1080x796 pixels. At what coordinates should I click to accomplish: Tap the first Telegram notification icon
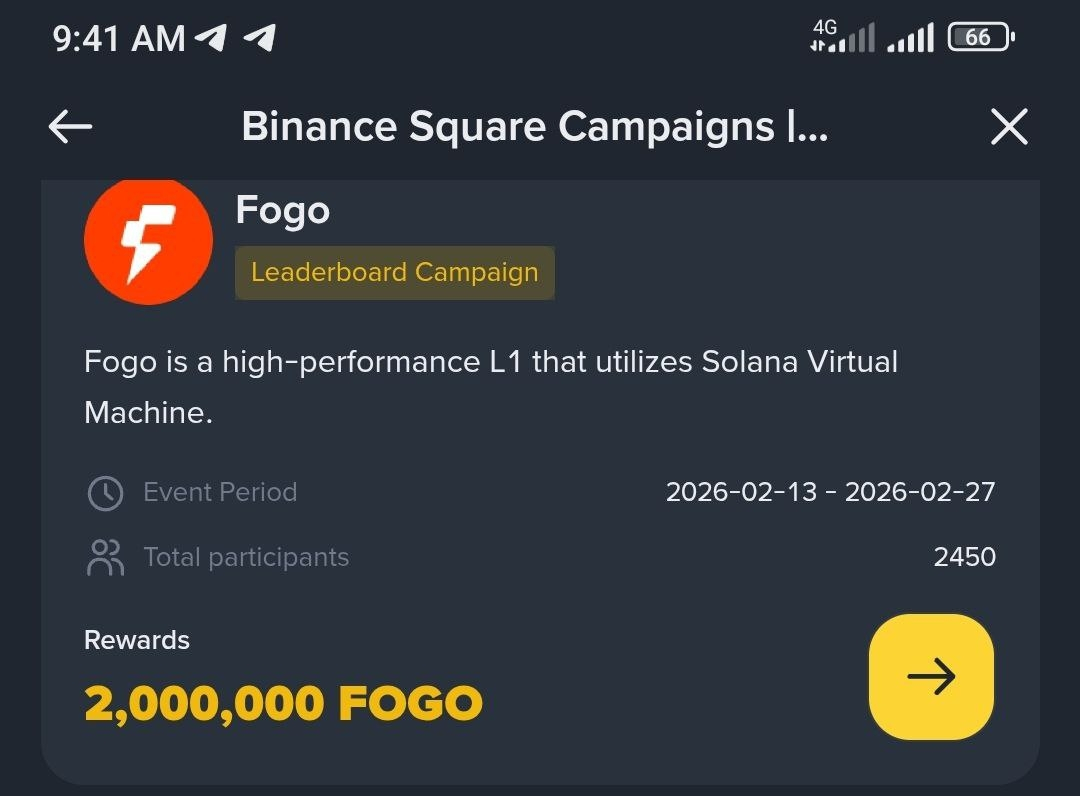(211, 38)
